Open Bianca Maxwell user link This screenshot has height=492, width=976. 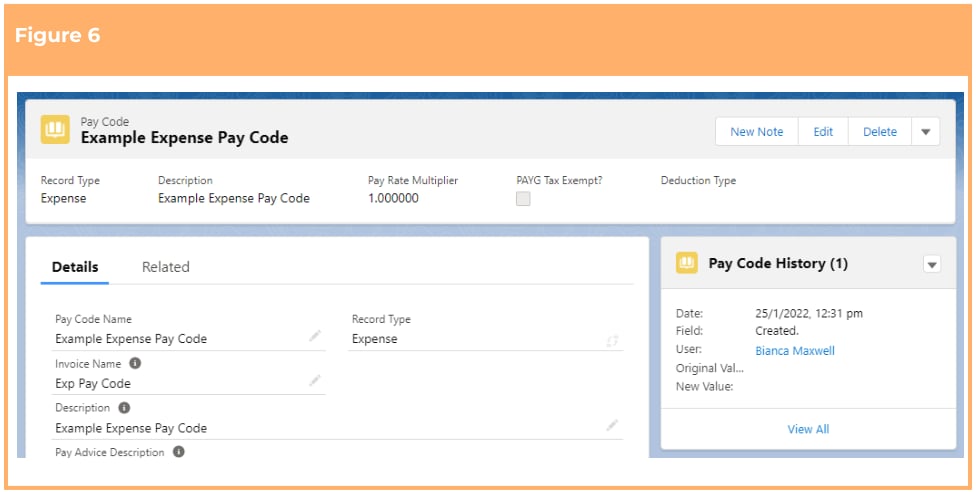(795, 351)
